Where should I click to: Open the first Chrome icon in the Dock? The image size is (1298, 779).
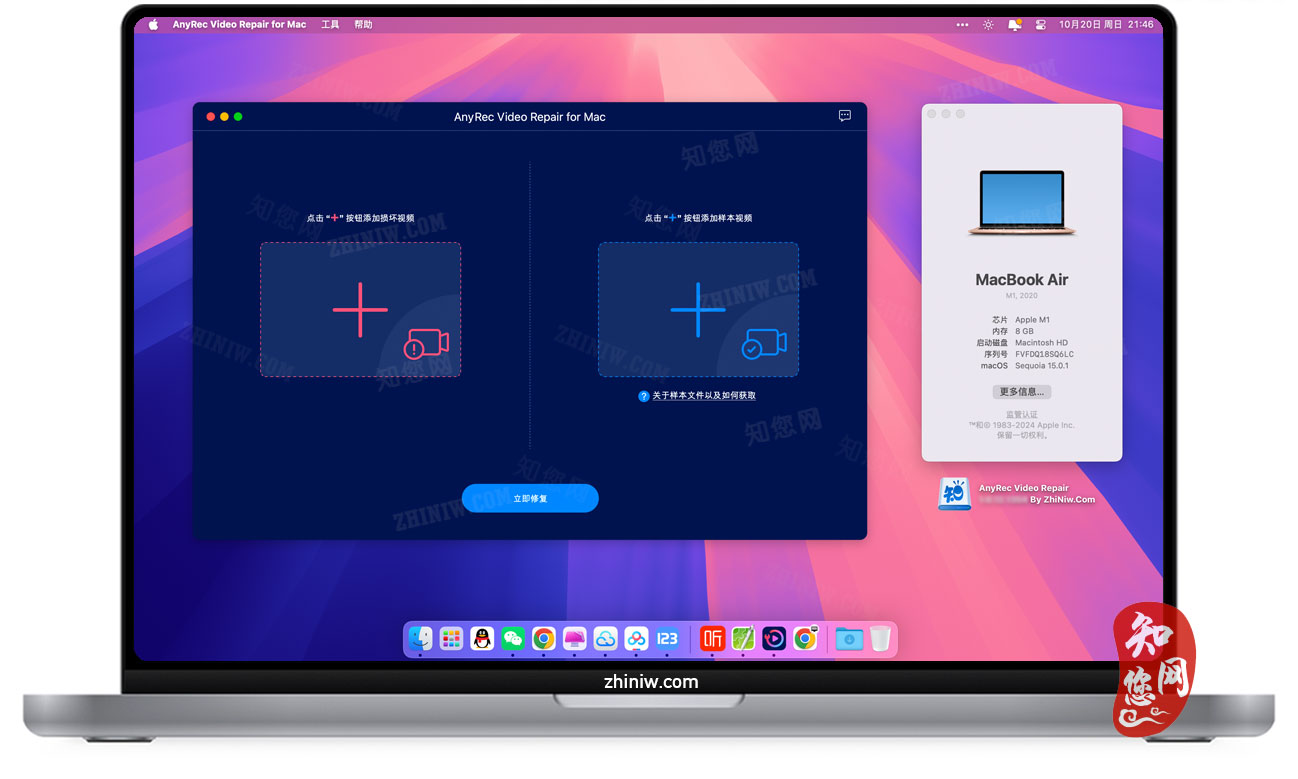[544, 638]
